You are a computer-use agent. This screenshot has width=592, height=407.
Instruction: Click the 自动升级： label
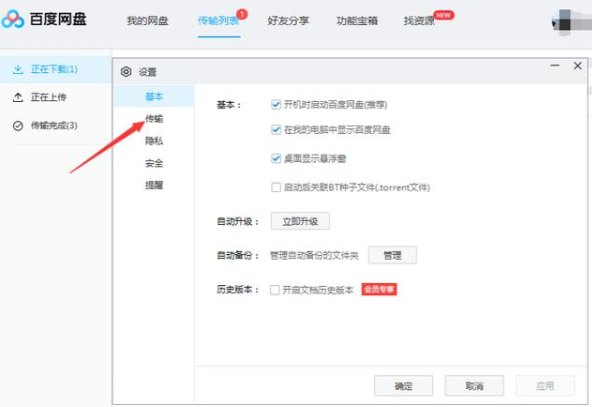(x=237, y=222)
